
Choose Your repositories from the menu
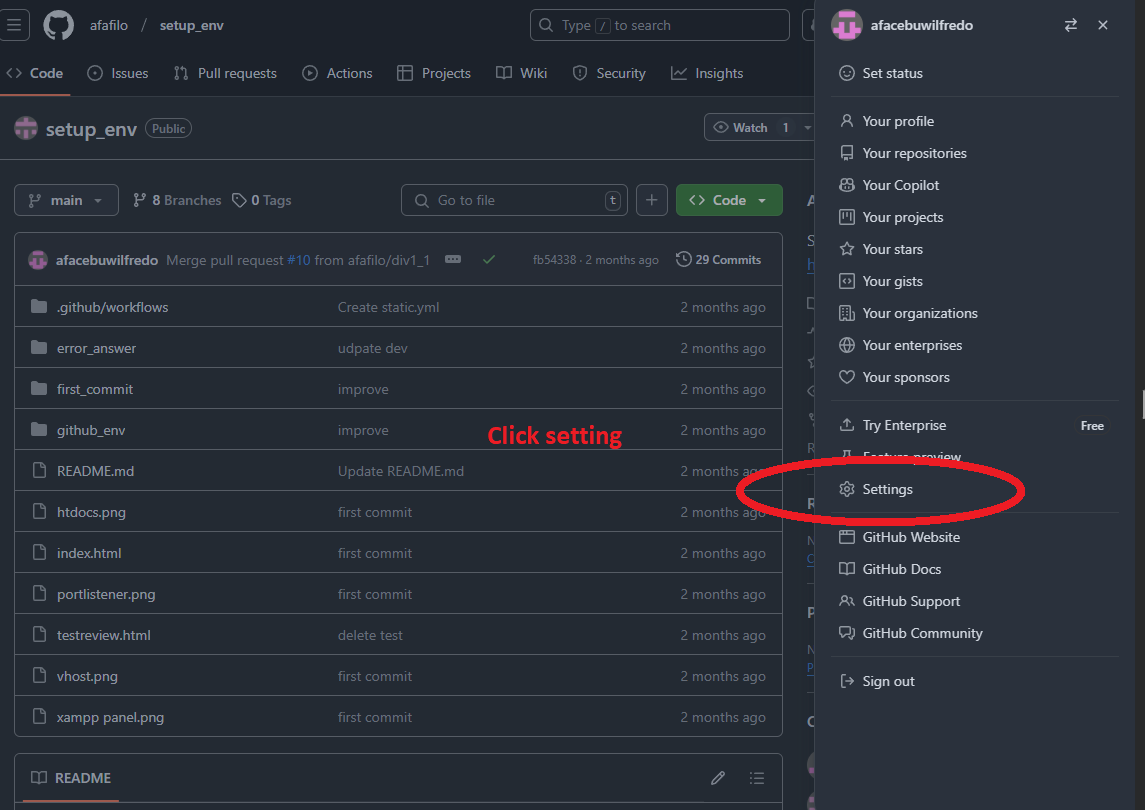pyautogui.click(x=914, y=153)
